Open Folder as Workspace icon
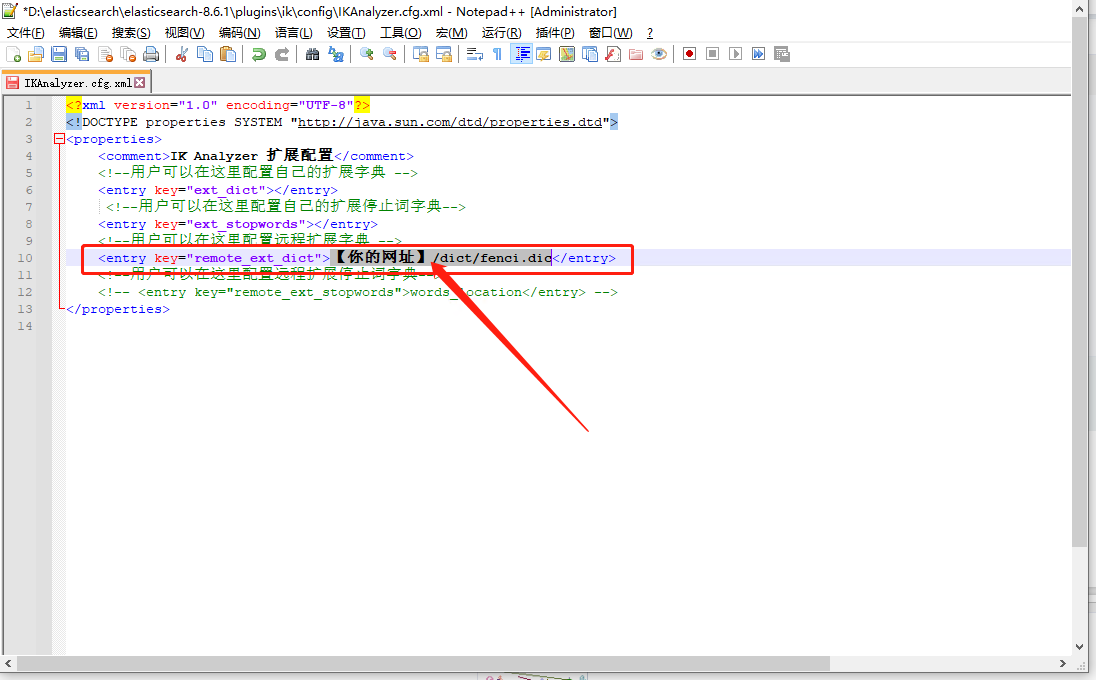1096x680 pixels. pos(636,55)
